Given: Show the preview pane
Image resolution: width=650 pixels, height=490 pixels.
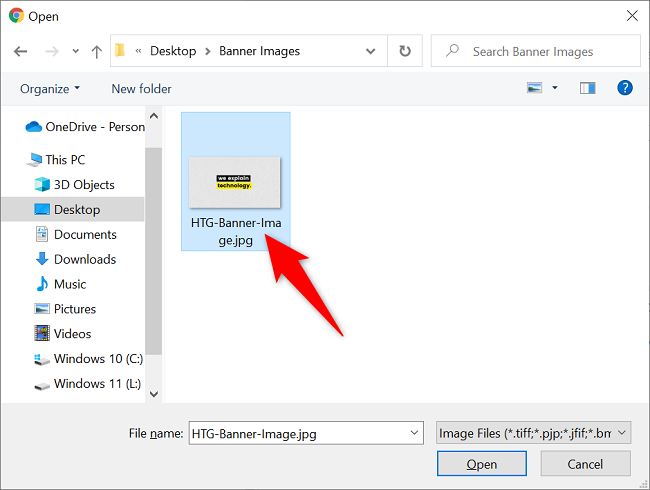Looking at the screenshot, I should coord(587,88).
